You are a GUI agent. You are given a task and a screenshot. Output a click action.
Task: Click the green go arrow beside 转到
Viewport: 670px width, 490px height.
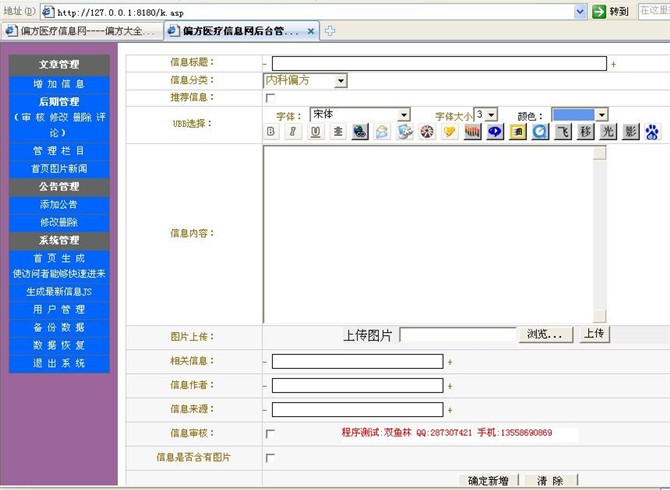tap(599, 12)
